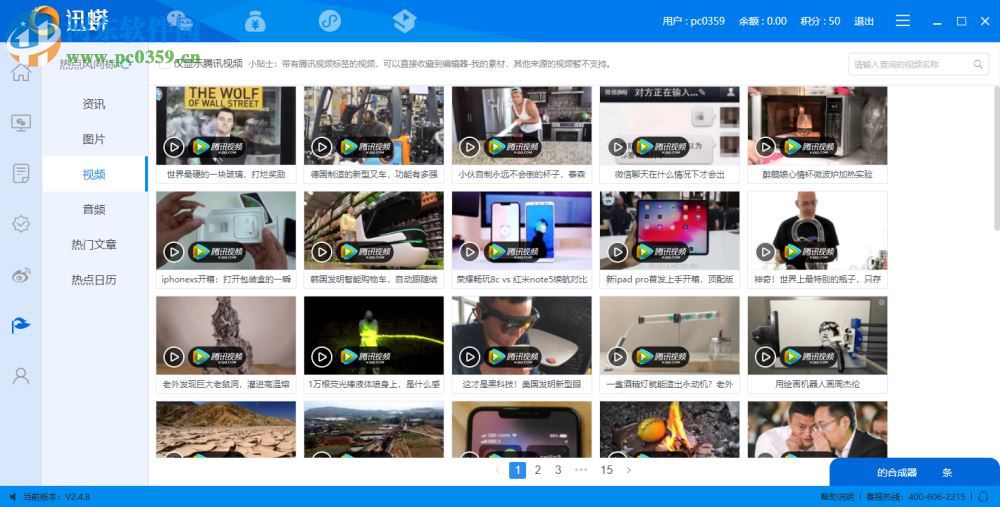Play the 韩国发明智能购物车 video
Screen dimensions: 1000x507
point(321,252)
